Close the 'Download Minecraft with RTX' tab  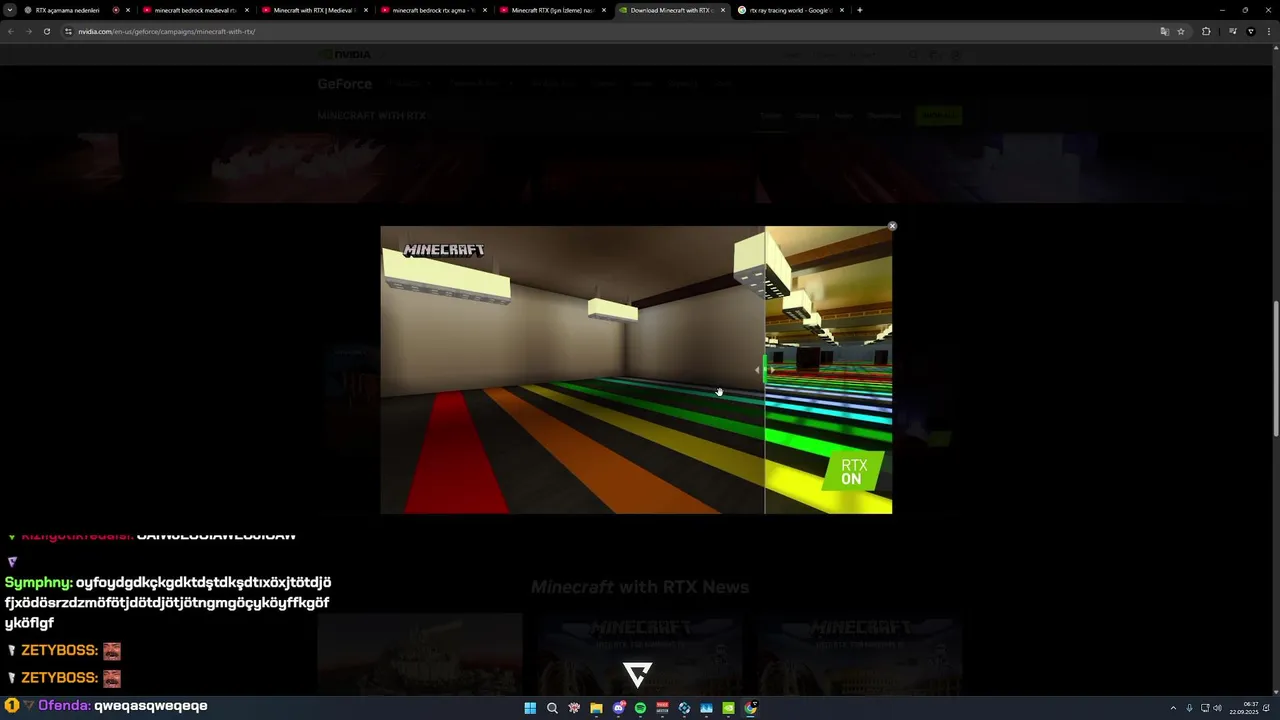coord(723,10)
